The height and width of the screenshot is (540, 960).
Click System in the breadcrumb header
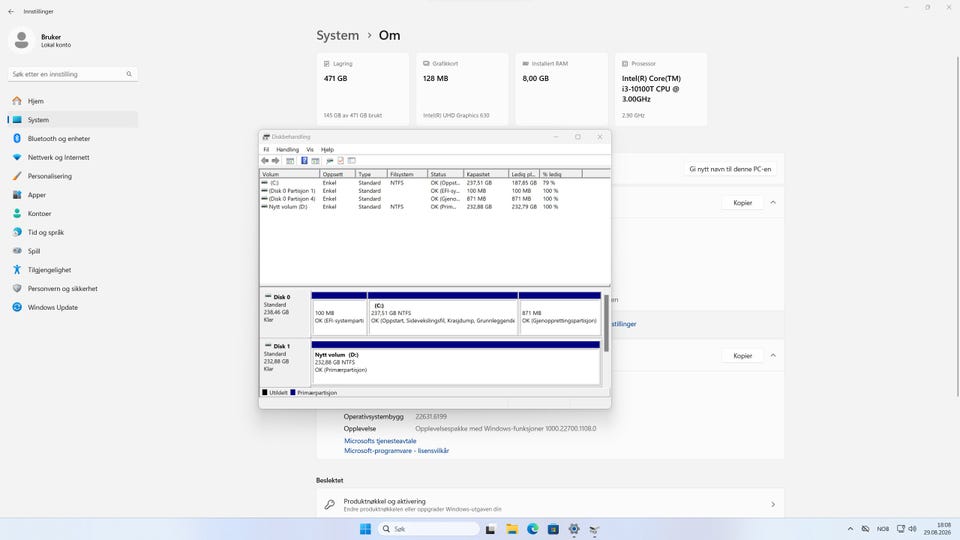pos(337,36)
